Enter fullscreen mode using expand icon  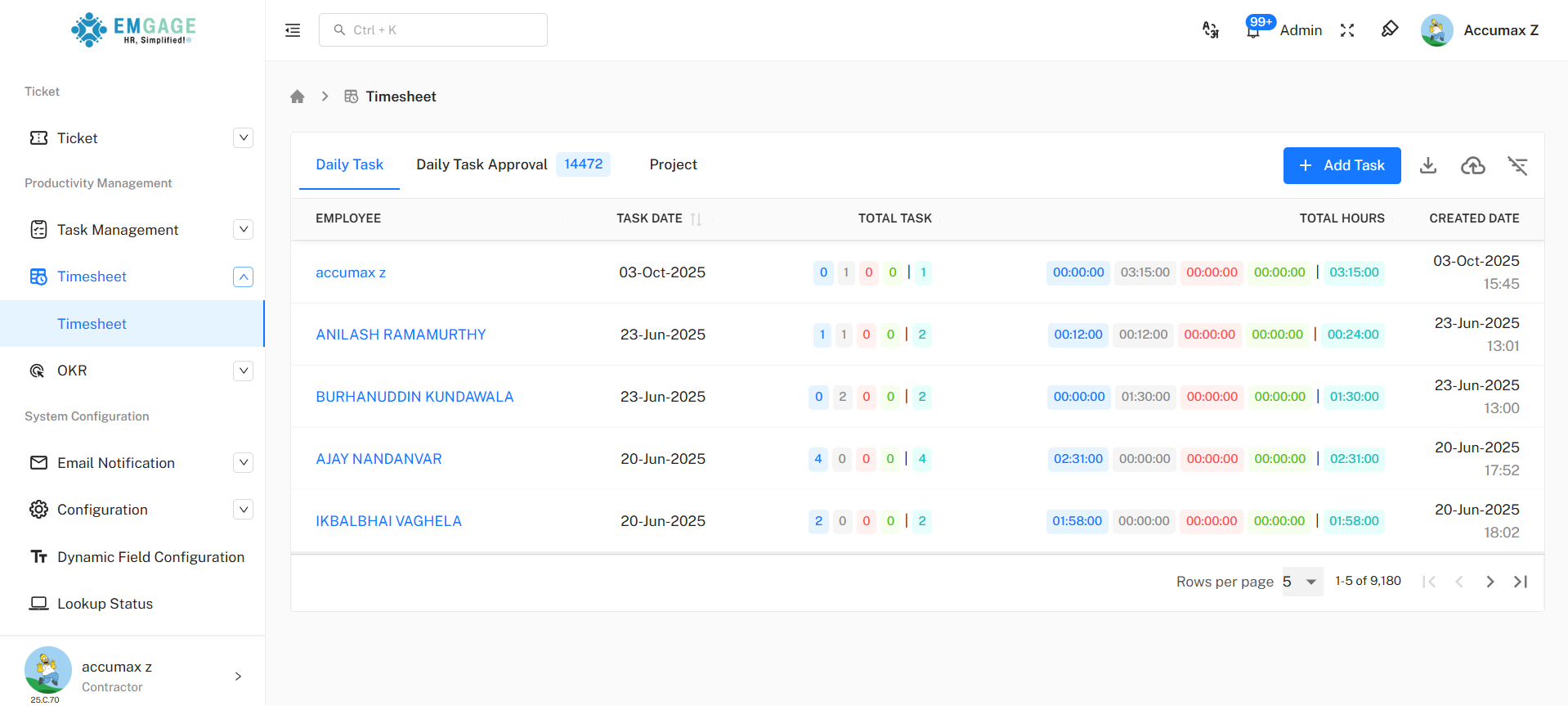coord(1347,30)
